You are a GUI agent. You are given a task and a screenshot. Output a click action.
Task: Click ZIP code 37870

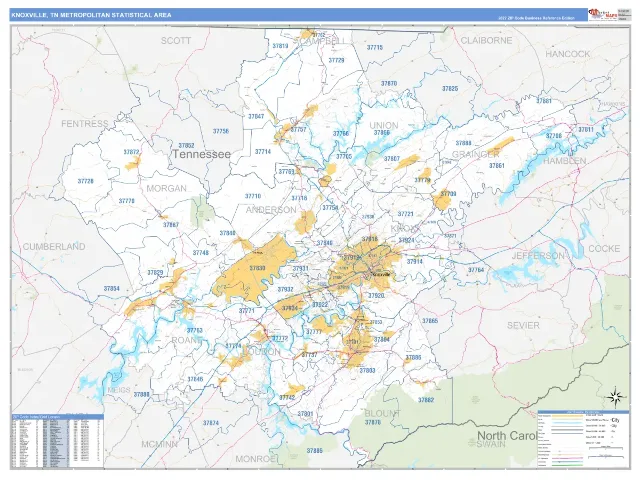(389, 83)
